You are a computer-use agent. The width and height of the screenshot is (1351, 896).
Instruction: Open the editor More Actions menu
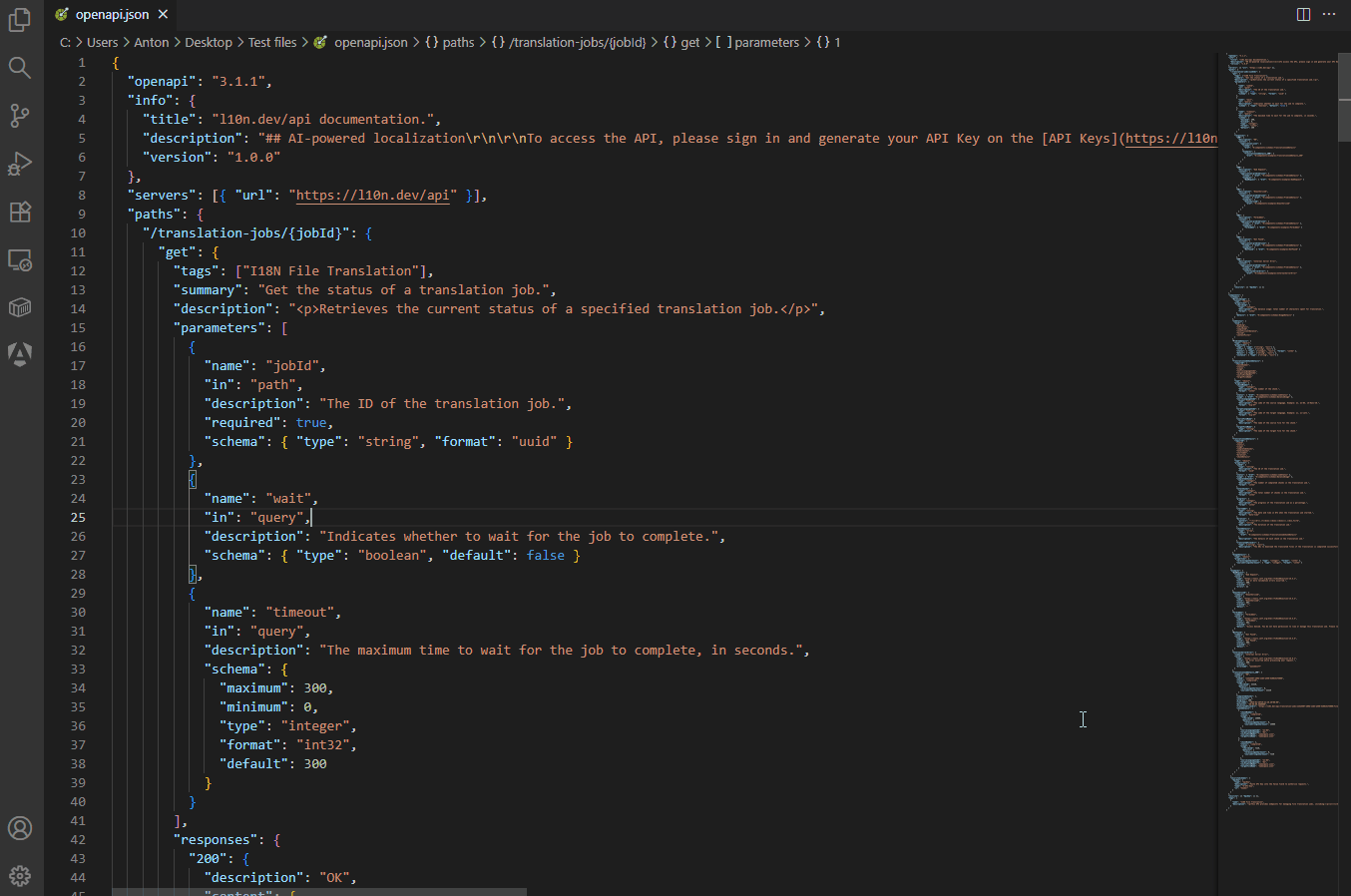[1331, 14]
